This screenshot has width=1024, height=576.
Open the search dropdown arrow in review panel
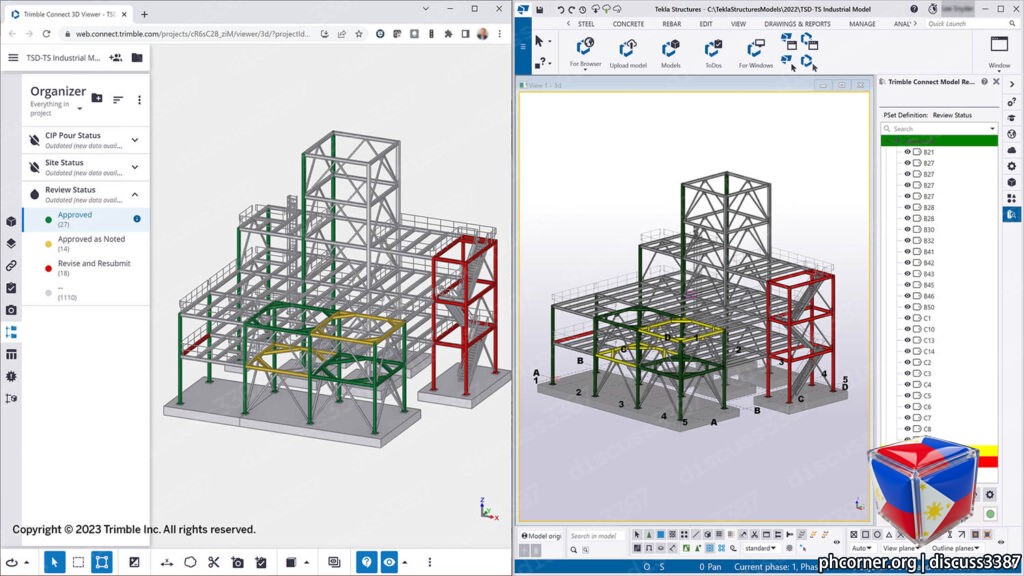pos(992,129)
